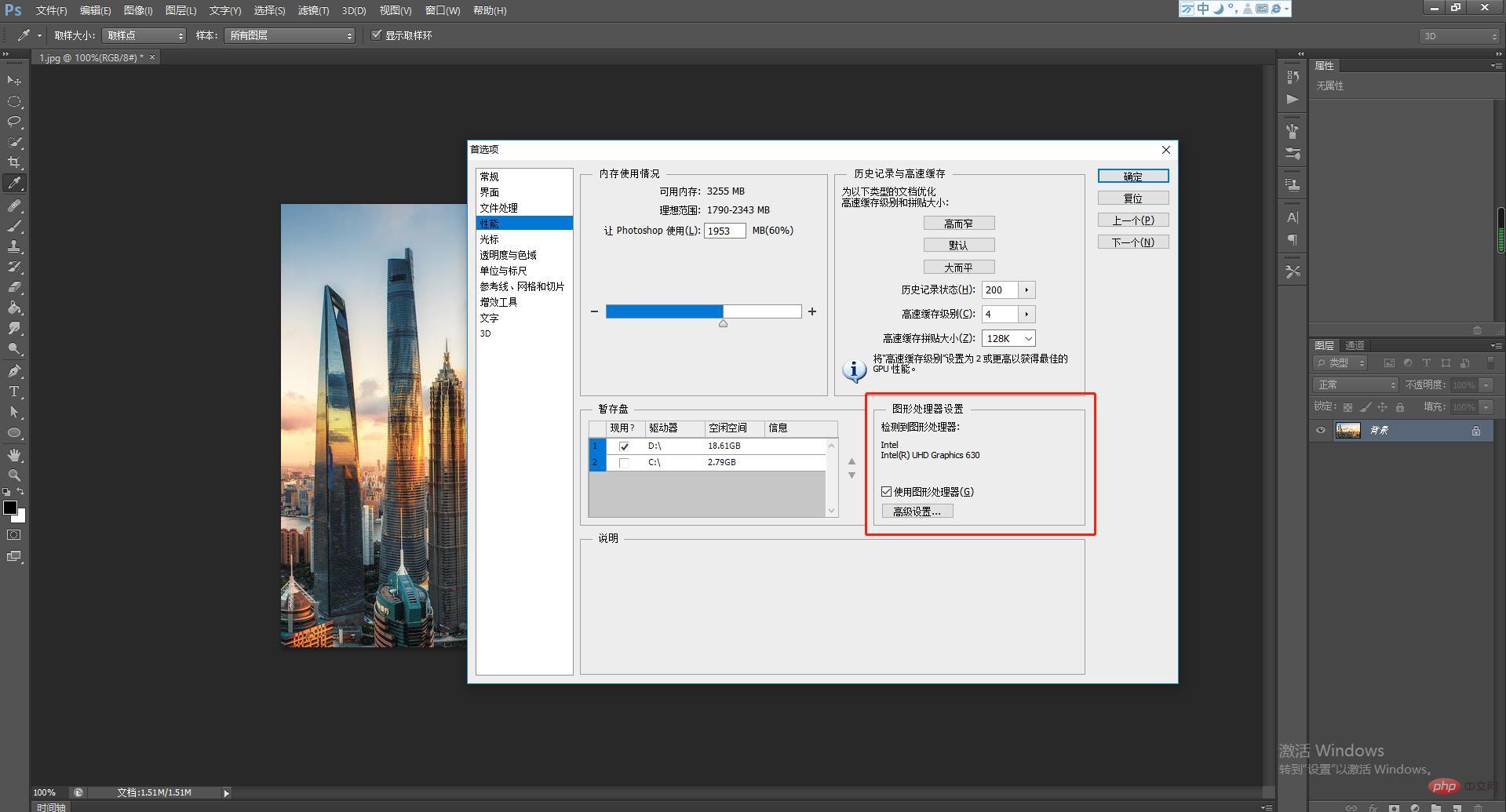Toggle the show sampling ring checkbox
1506x812 pixels.
pos(377,35)
